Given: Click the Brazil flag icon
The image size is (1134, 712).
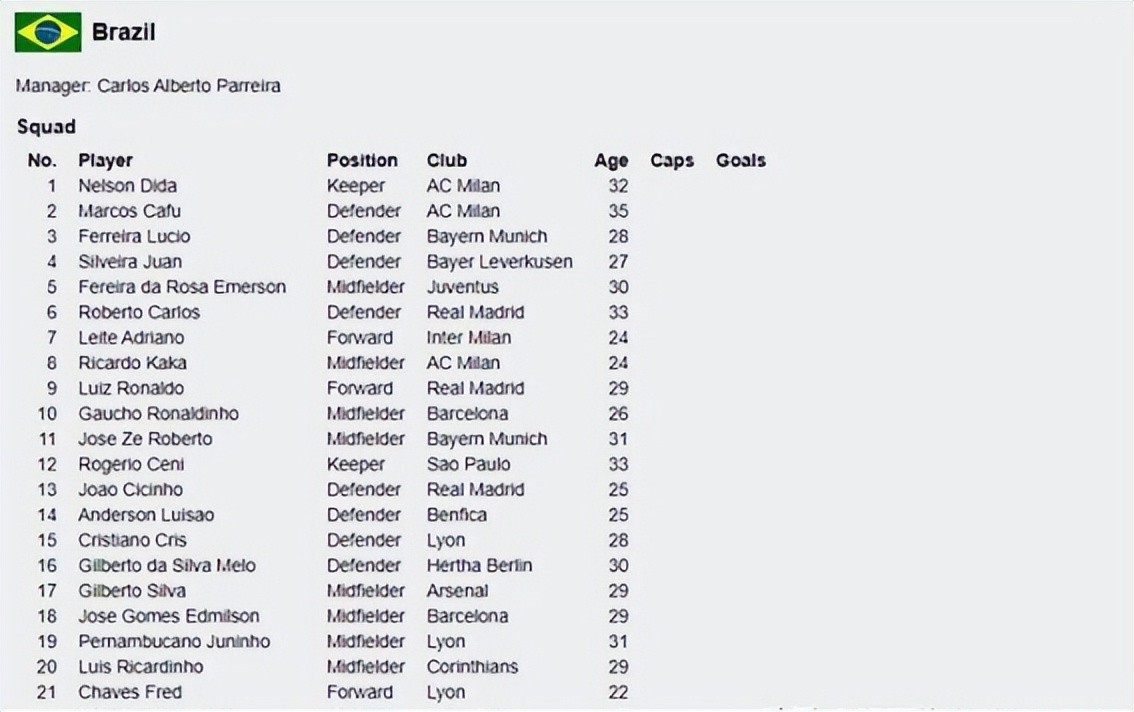Looking at the screenshot, I should [48, 33].
